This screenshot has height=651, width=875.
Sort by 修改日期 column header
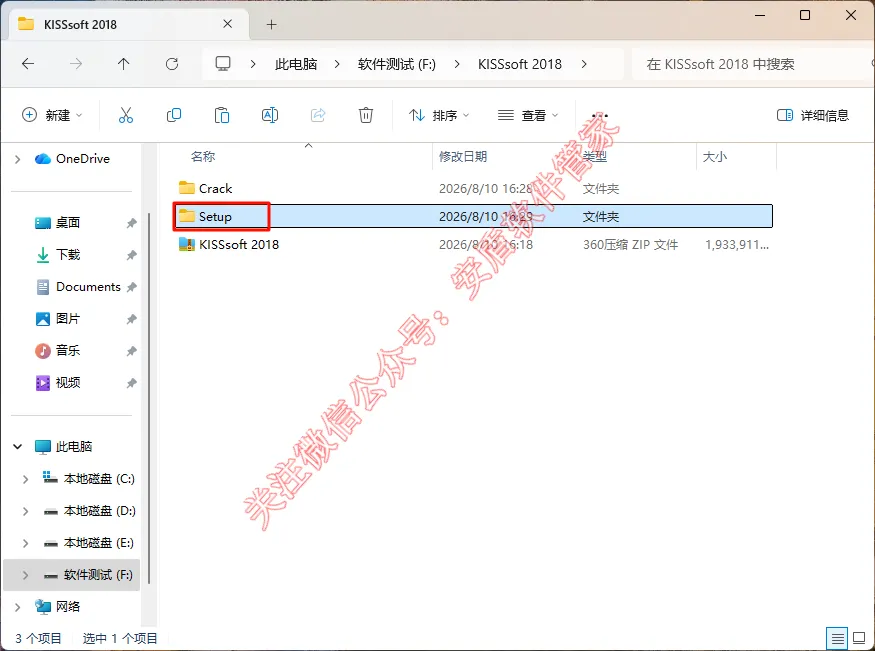[x=463, y=157]
